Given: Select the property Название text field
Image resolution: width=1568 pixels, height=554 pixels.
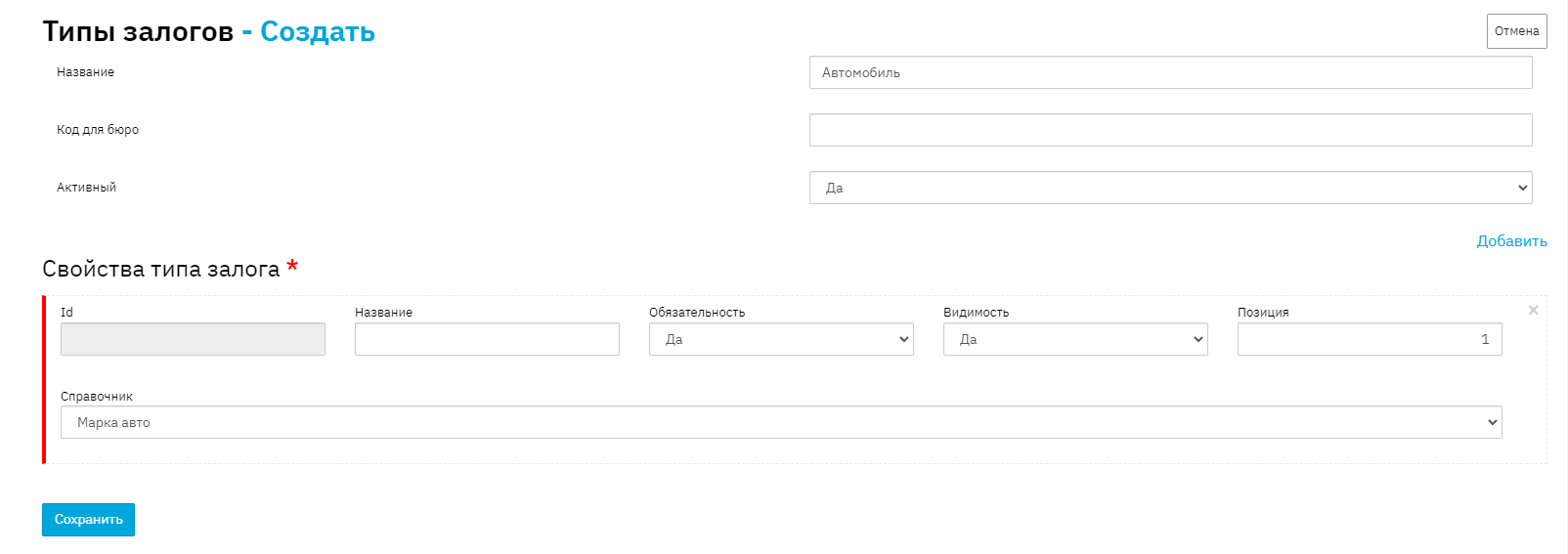Looking at the screenshot, I should tap(487, 339).
